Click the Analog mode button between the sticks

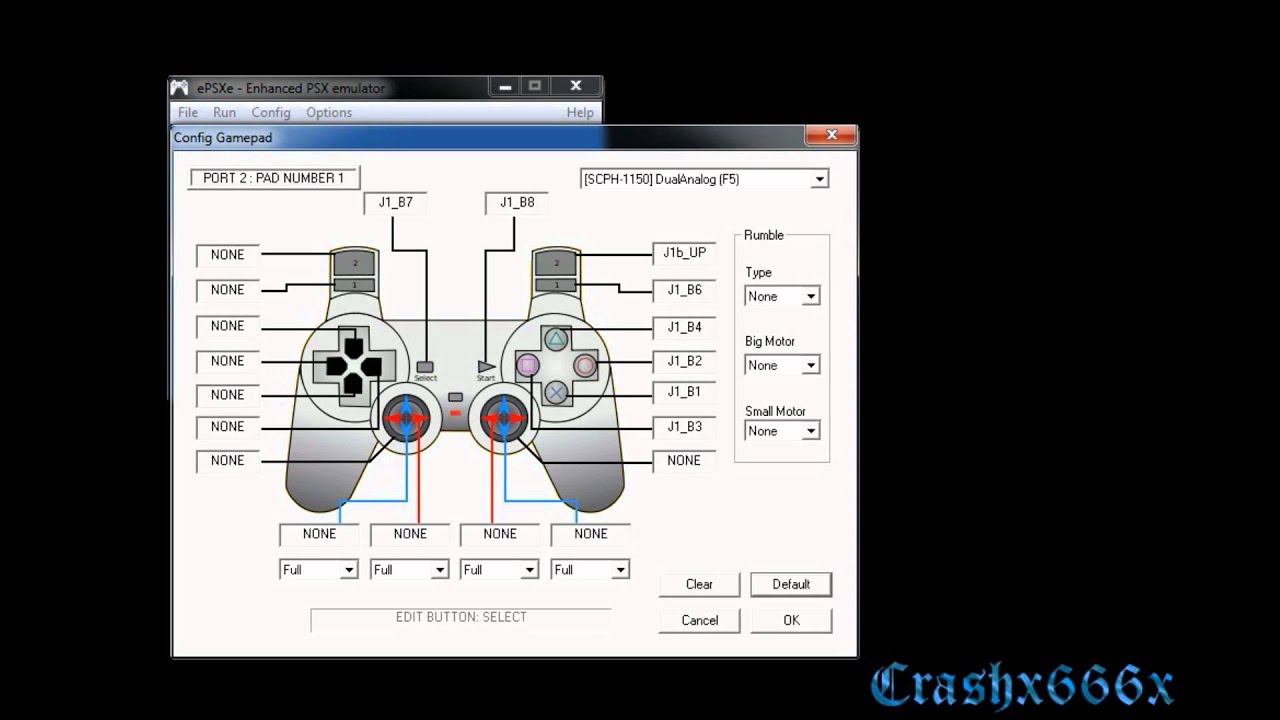[455, 397]
